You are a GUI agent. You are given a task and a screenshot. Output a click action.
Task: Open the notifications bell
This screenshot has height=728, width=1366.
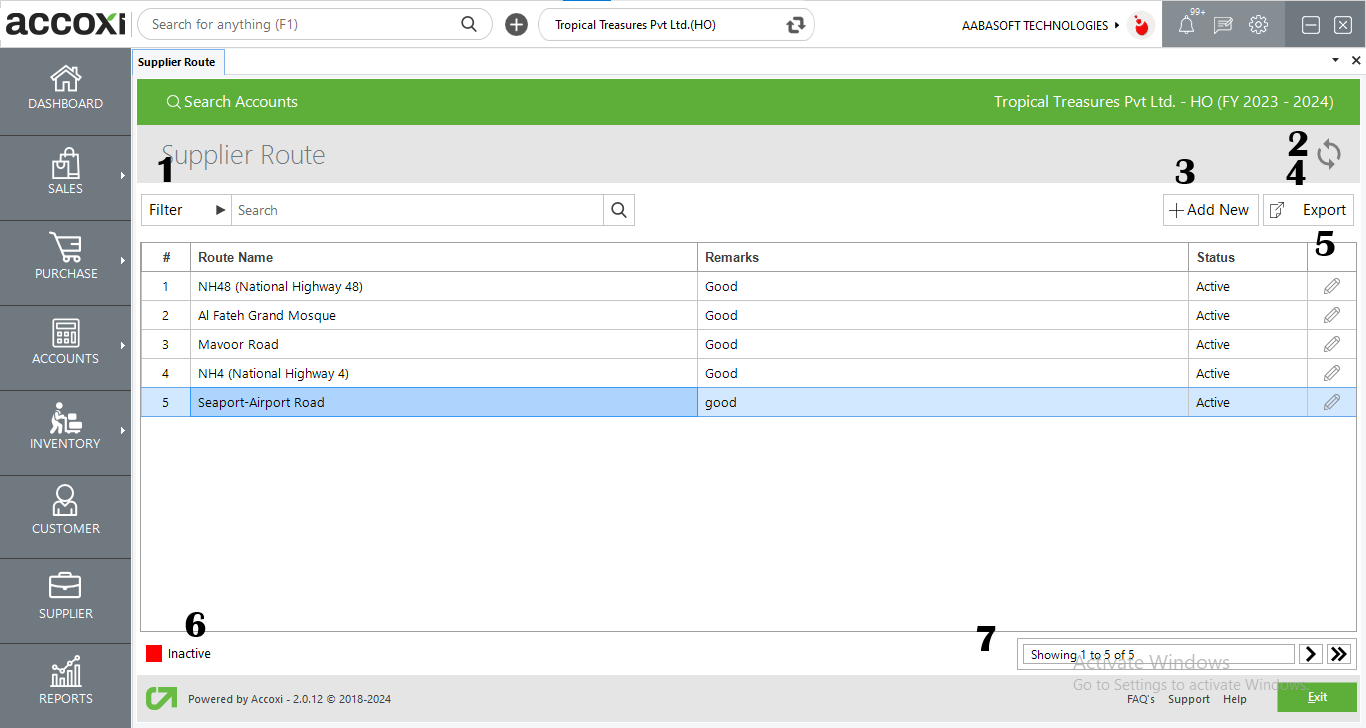(x=1187, y=24)
